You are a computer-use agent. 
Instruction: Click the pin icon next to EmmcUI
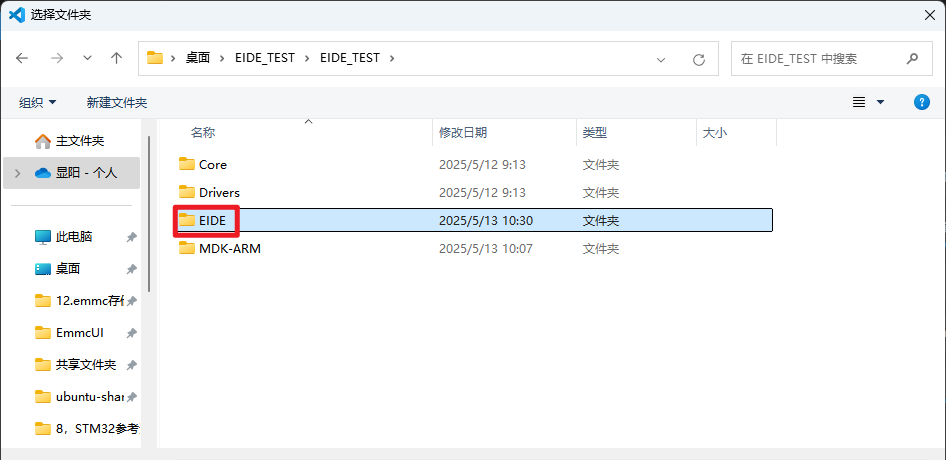click(x=132, y=333)
